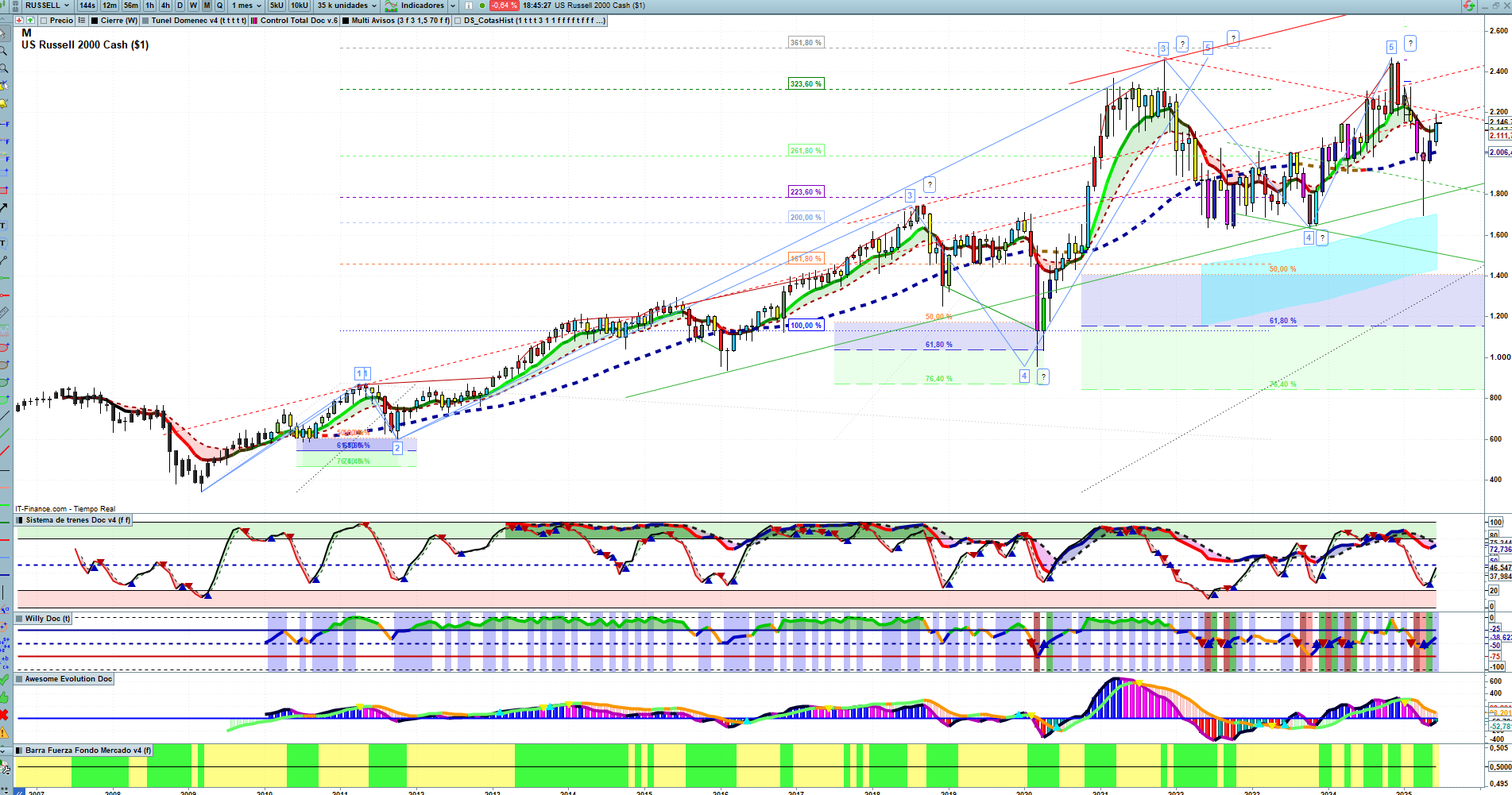Click the 100,00 % Fibonacci level label

[x=806, y=325]
